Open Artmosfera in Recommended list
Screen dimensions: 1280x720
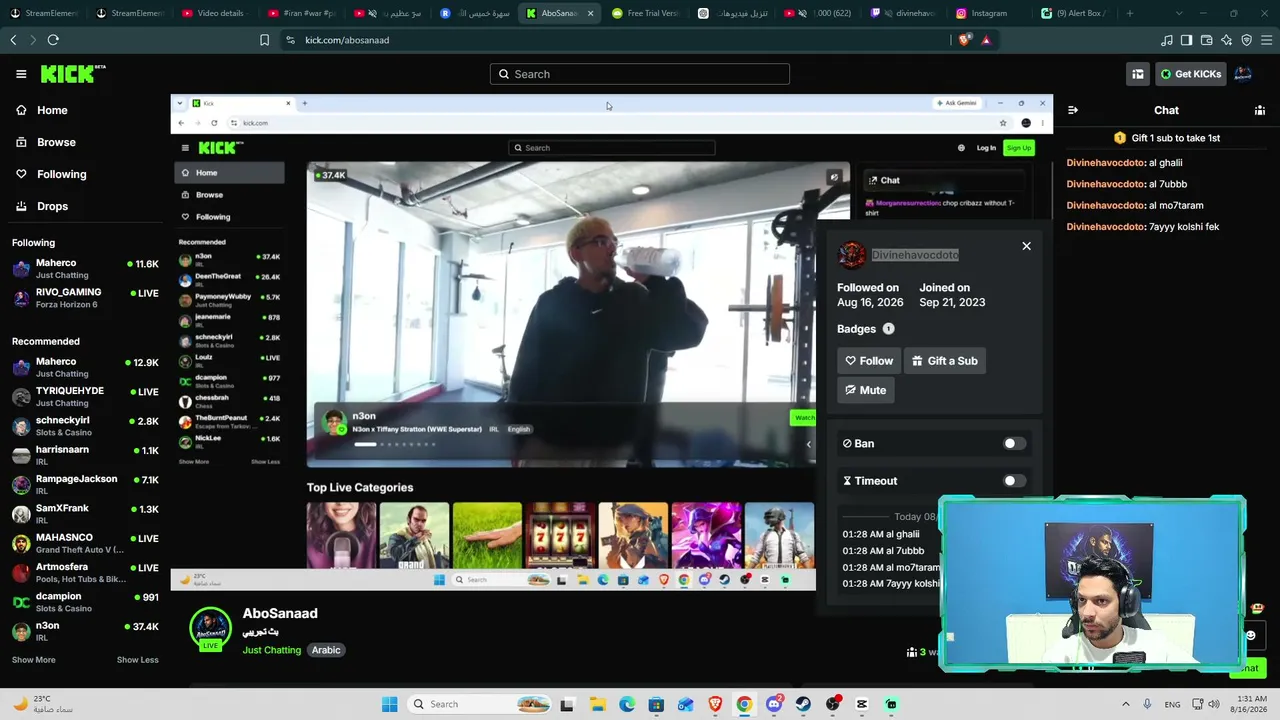pyautogui.click(x=85, y=572)
